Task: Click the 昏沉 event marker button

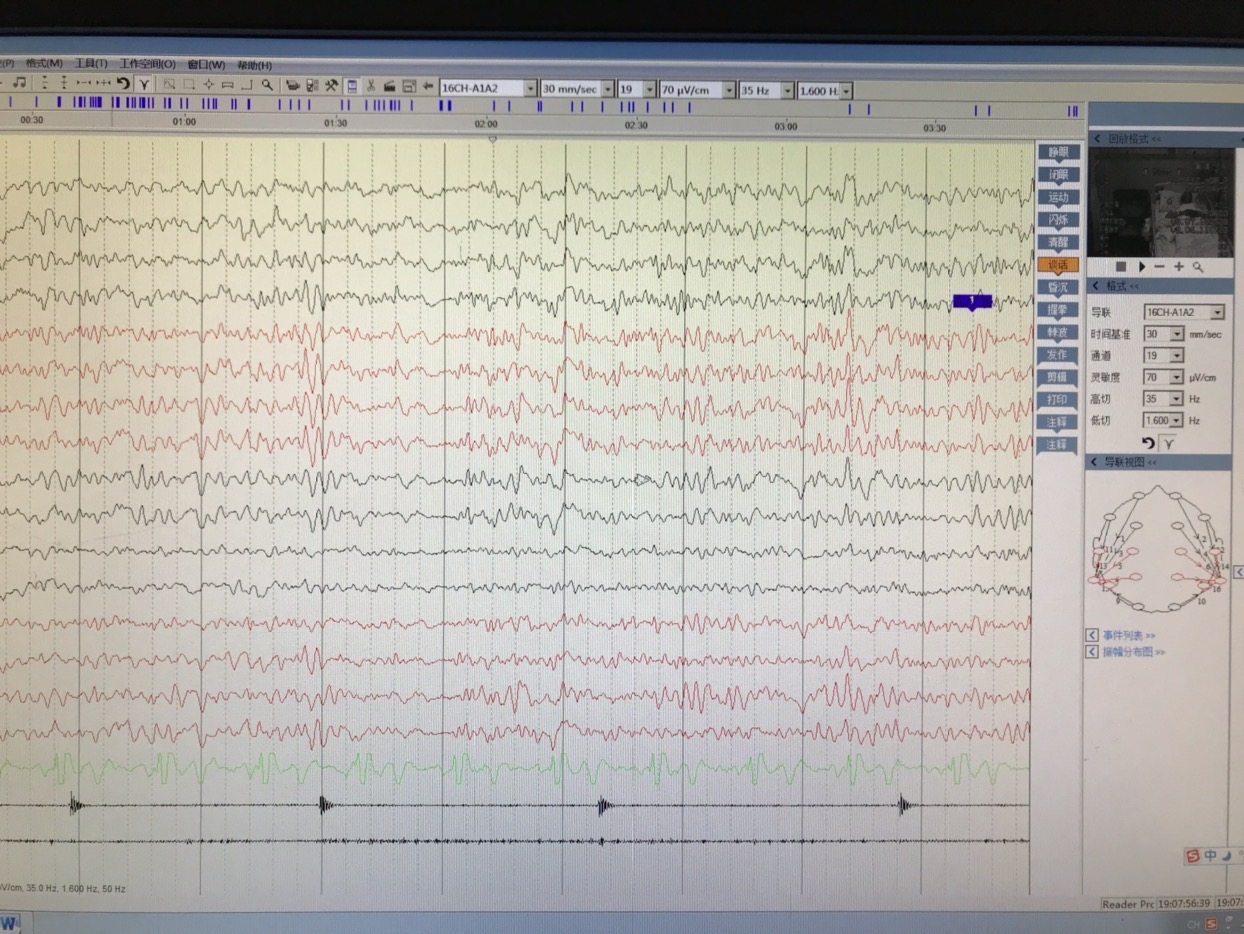Action: click(1058, 287)
